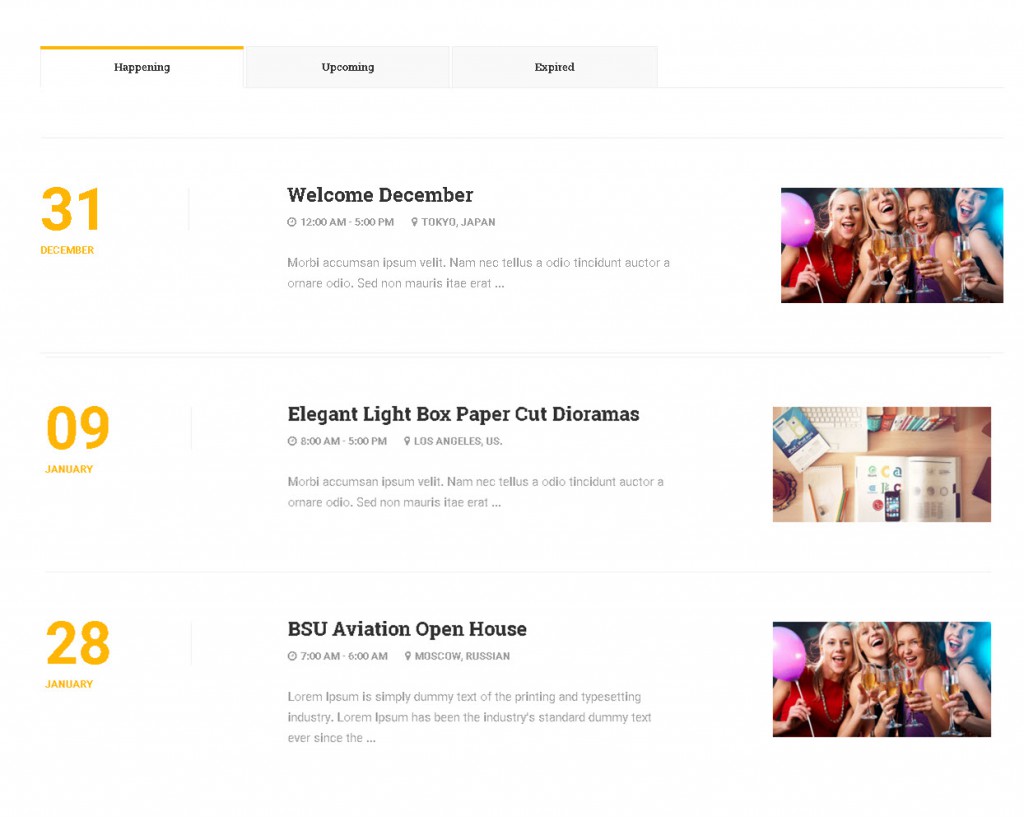Click the 31 December date block
Viewport: 1024px width, 817px height.
point(71,218)
